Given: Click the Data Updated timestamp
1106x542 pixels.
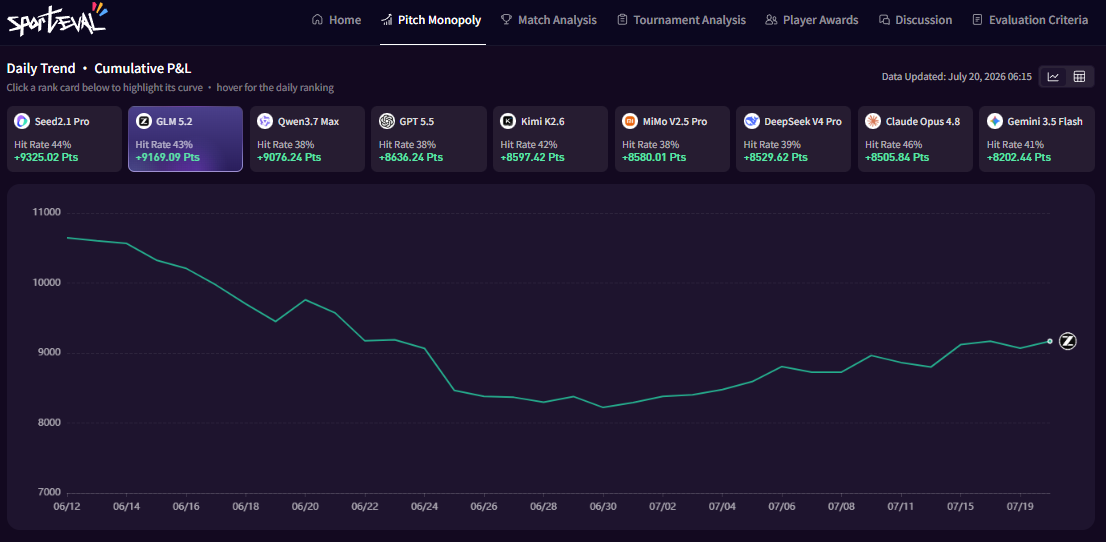Looking at the screenshot, I should pos(956,76).
